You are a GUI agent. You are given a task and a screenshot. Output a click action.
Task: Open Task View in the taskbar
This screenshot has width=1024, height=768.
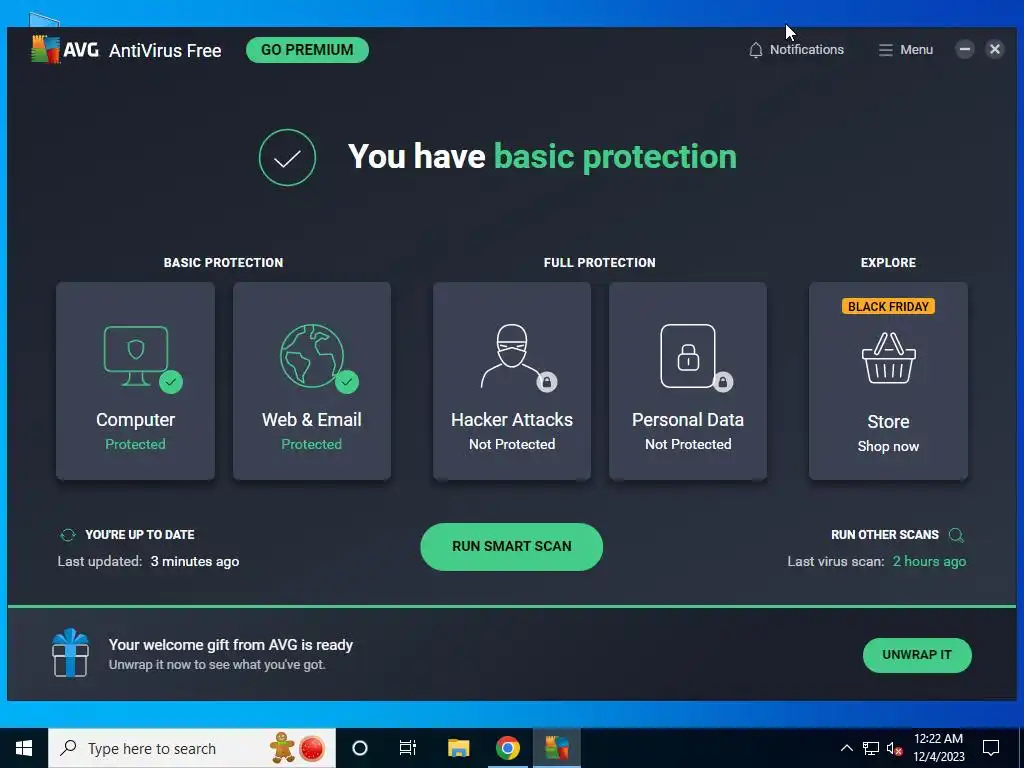[x=408, y=748]
